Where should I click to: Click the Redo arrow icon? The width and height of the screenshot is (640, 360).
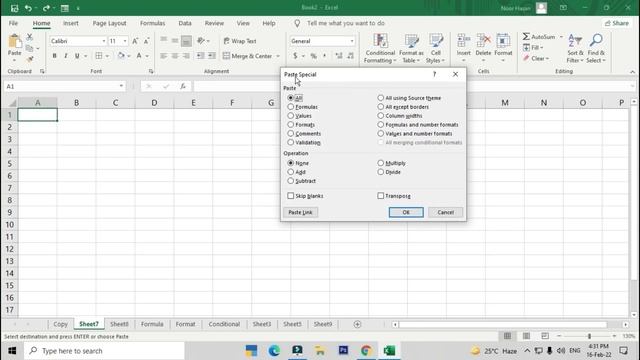(46, 8)
